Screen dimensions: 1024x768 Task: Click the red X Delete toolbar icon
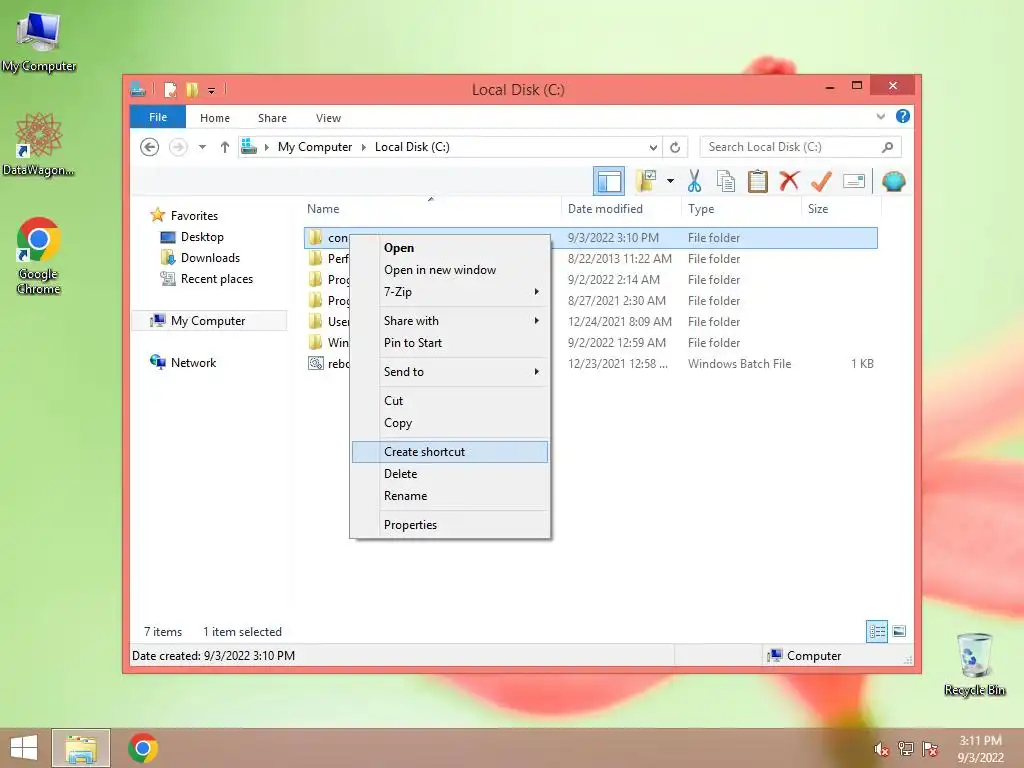click(790, 180)
